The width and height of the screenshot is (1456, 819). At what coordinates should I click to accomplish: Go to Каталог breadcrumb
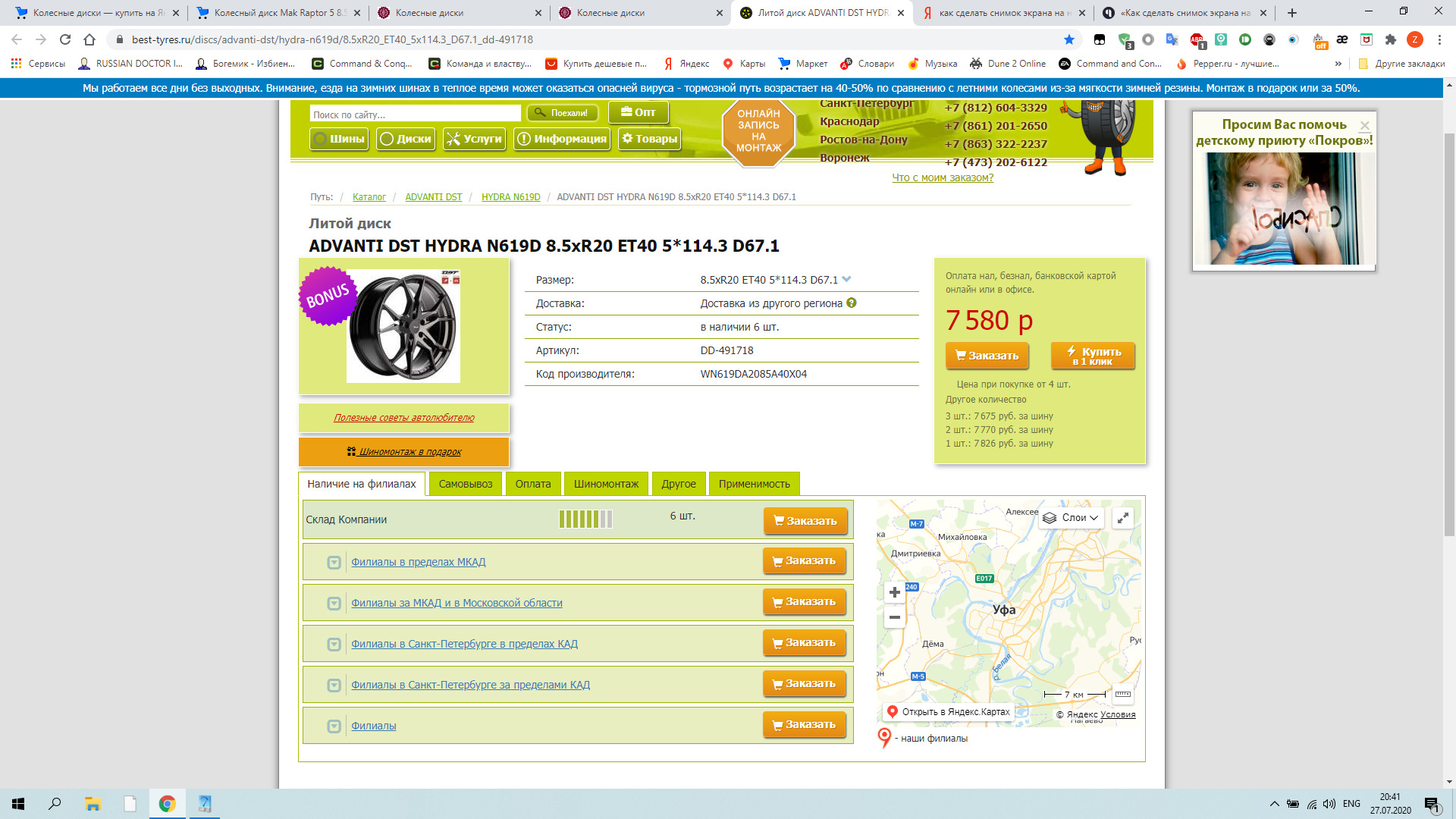pyautogui.click(x=369, y=197)
